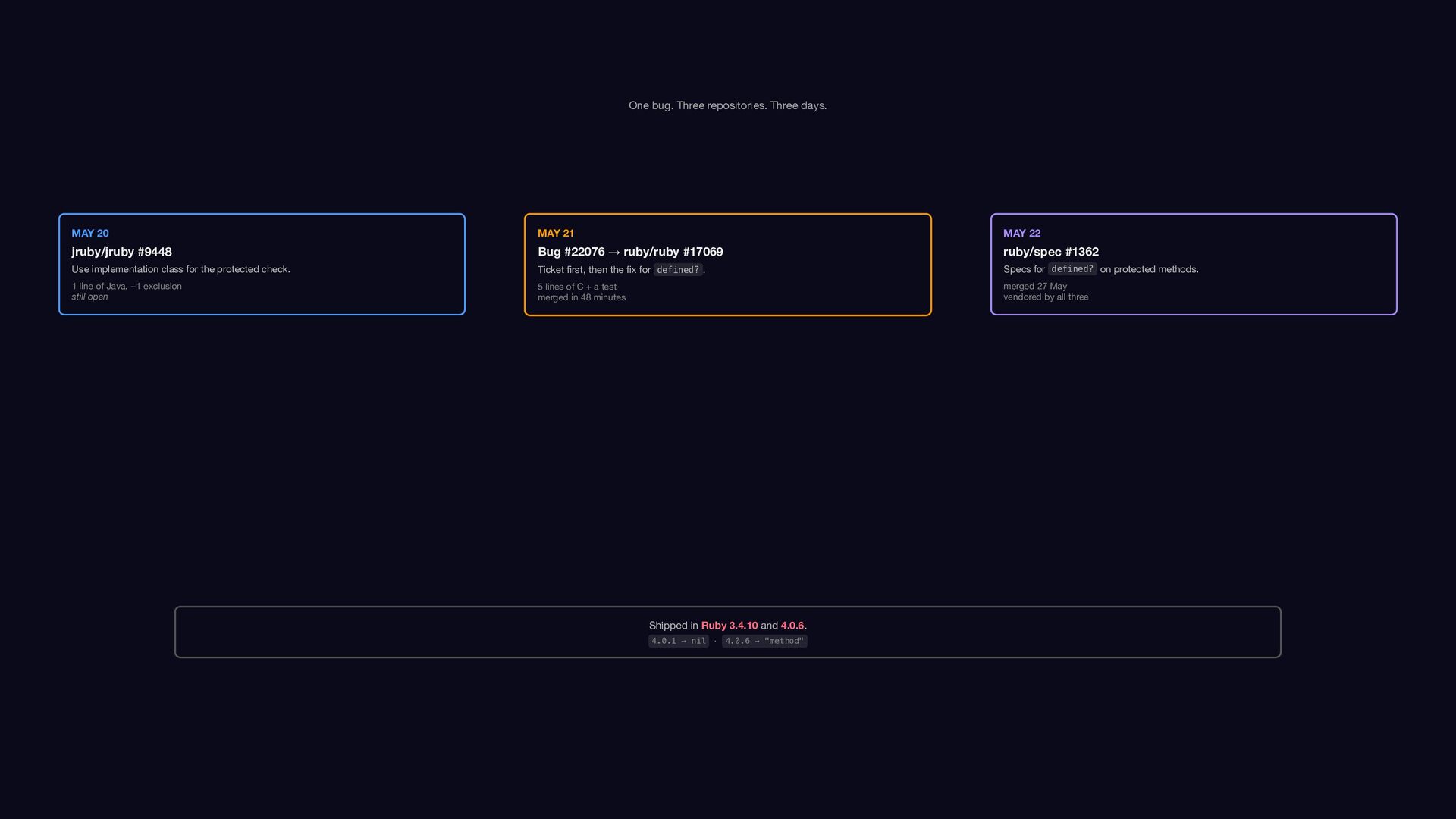
Task: Select the MAY 20 date label
Action: [x=90, y=233]
